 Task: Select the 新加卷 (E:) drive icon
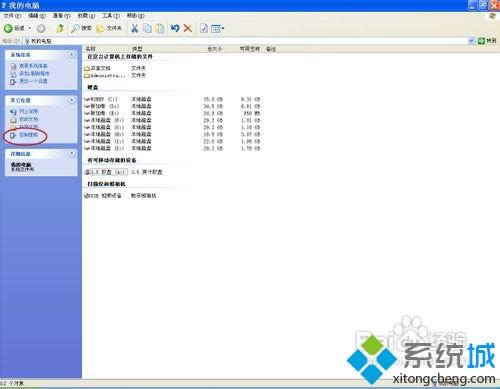point(87,113)
